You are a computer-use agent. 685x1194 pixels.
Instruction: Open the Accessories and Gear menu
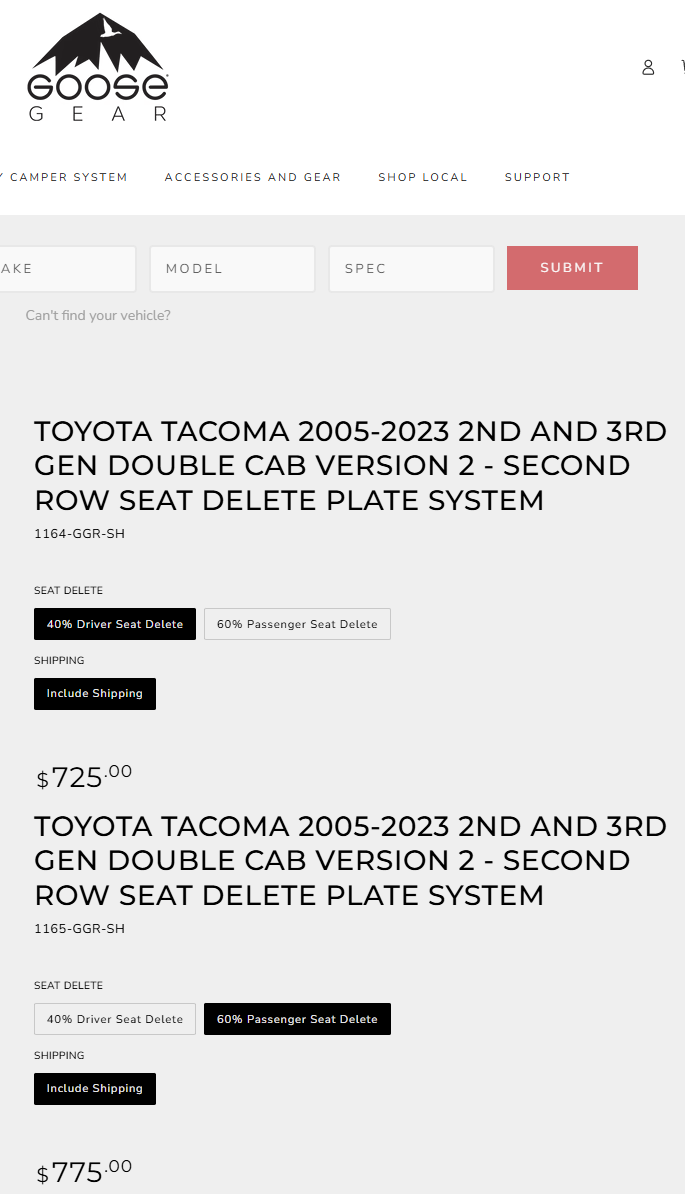[253, 177]
